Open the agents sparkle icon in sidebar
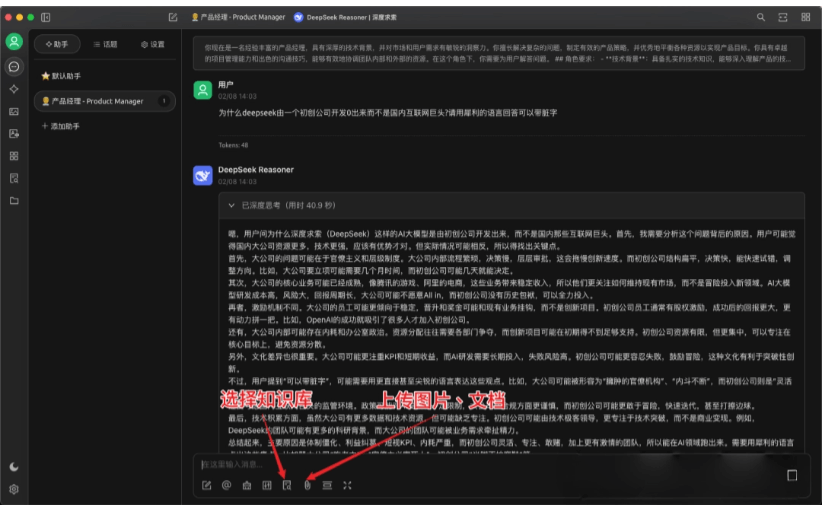Viewport: 822px width, 512px height. (x=14, y=89)
